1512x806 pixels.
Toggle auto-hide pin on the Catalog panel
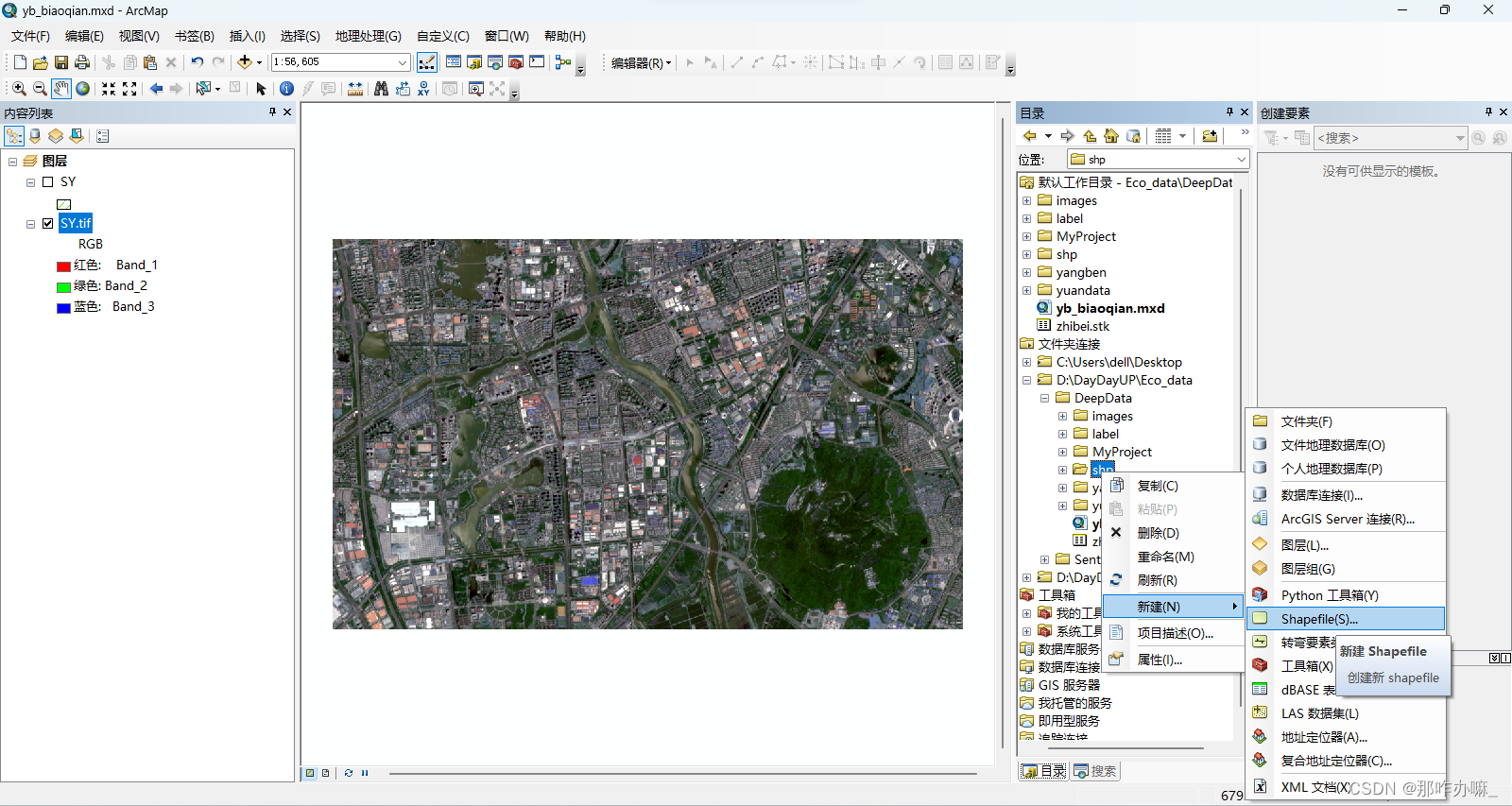click(1229, 111)
